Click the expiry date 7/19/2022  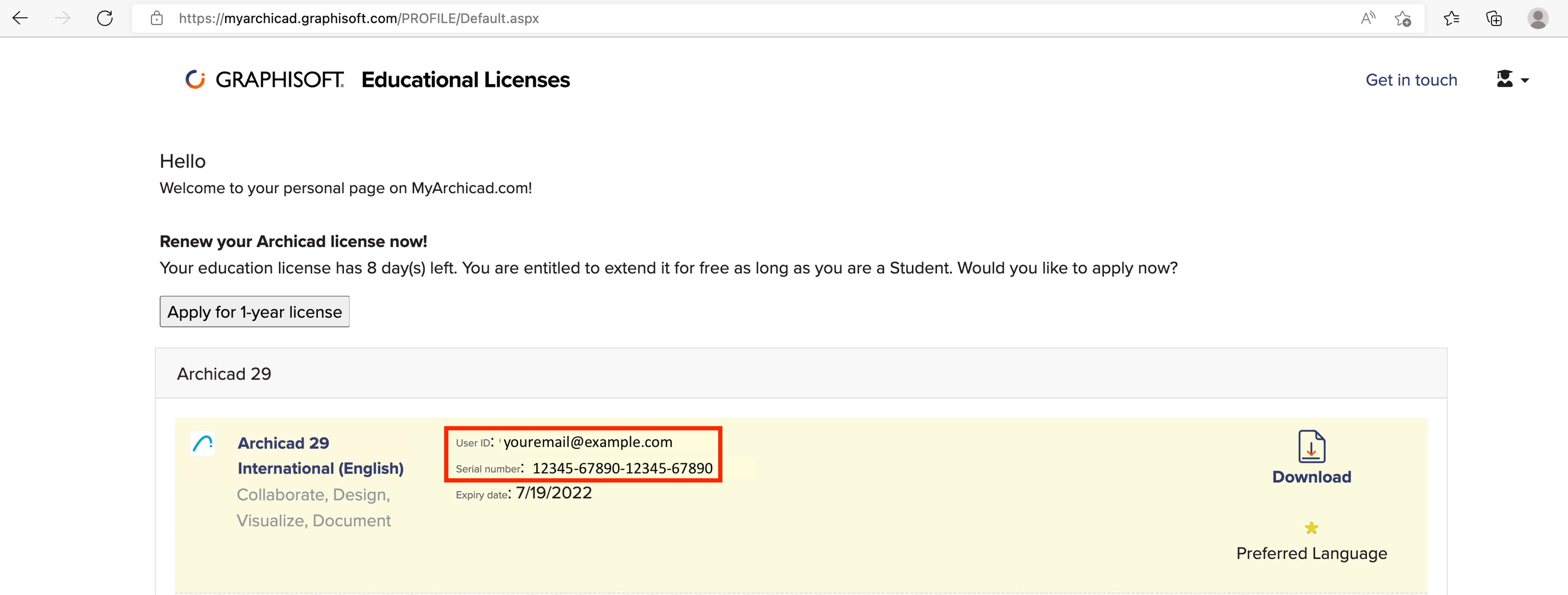(553, 493)
